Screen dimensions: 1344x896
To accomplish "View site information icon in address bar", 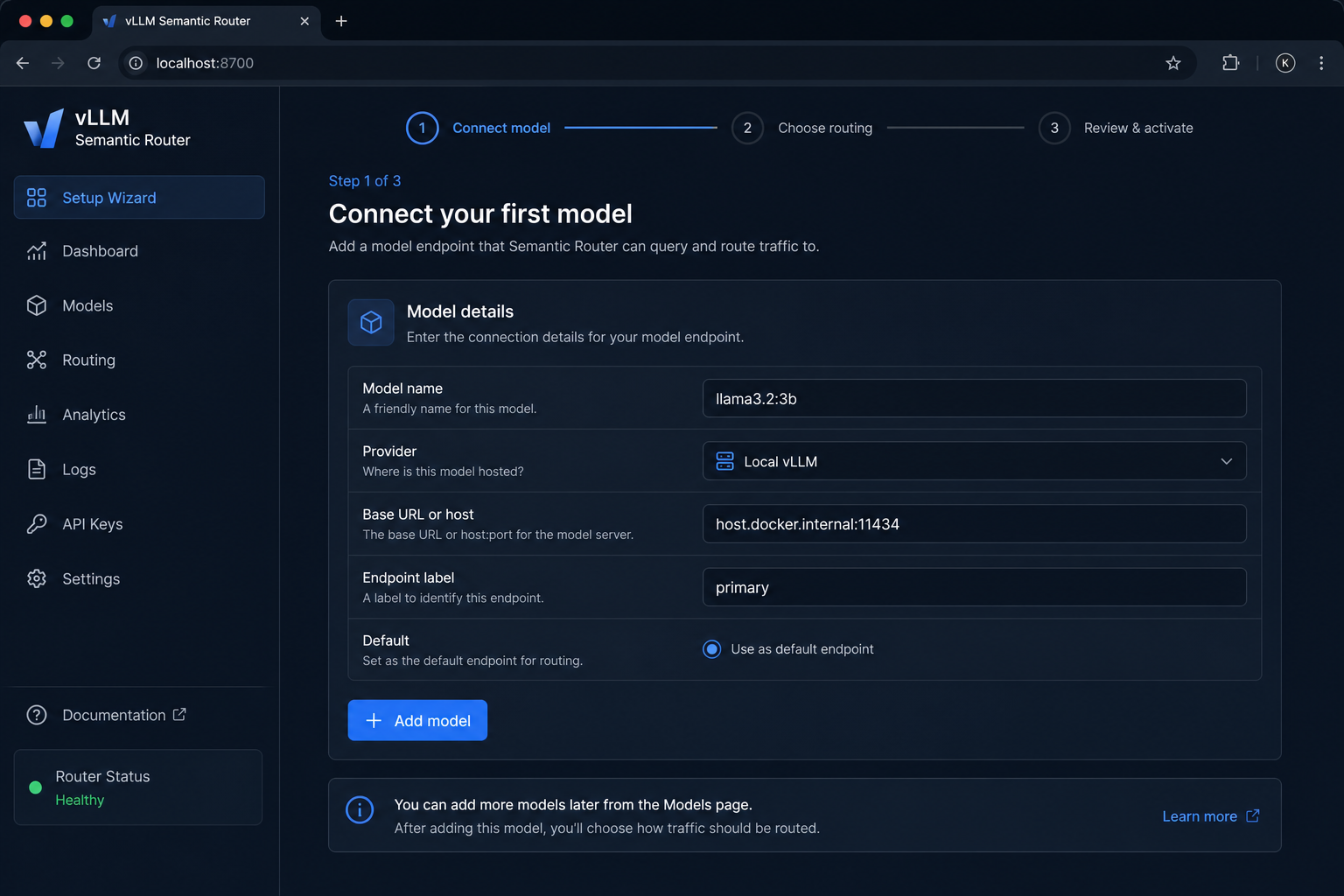I will (x=136, y=63).
